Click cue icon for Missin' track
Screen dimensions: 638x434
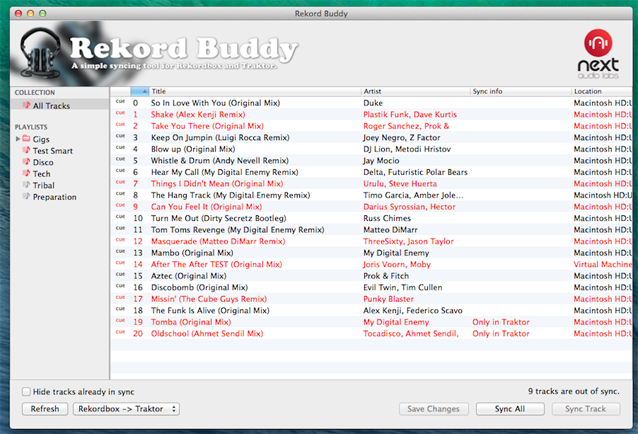(x=120, y=297)
